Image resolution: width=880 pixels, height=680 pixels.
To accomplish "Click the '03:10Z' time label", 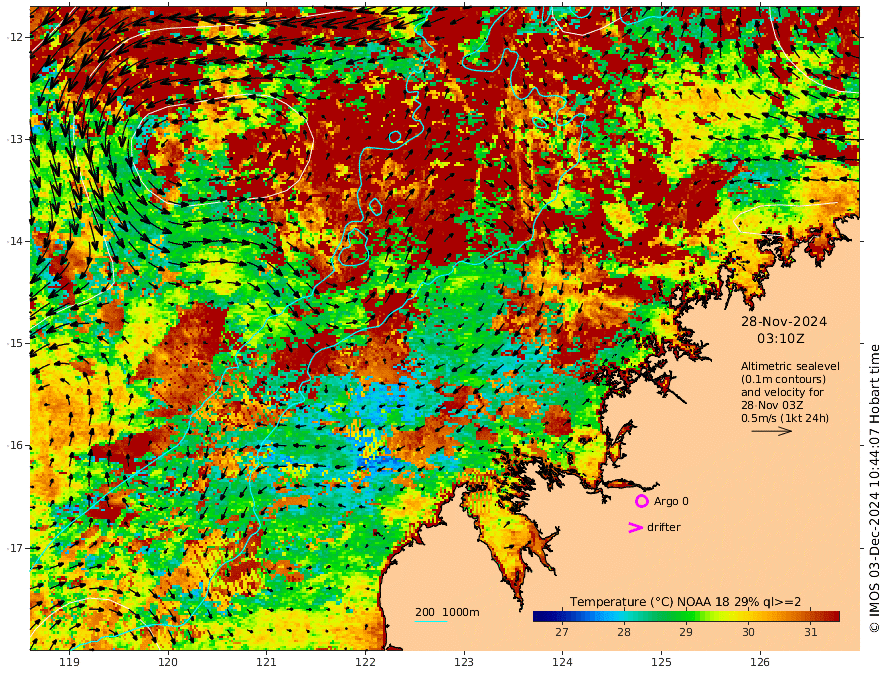I will 781,339.
